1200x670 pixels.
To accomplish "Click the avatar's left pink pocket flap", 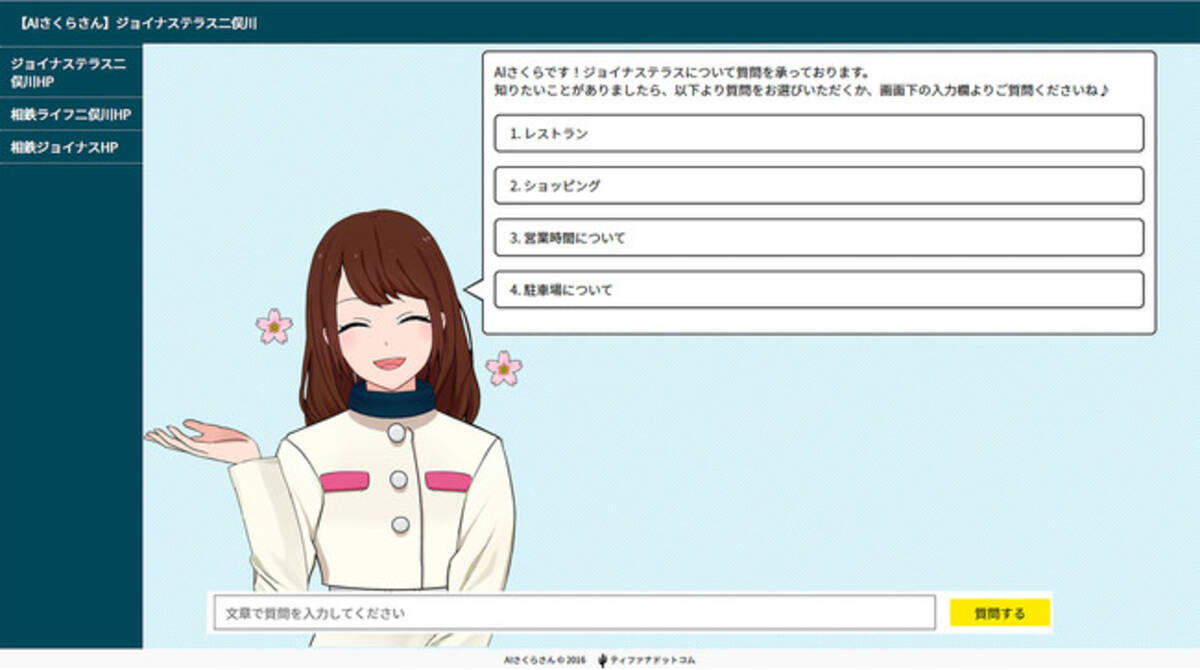I will tap(343, 481).
